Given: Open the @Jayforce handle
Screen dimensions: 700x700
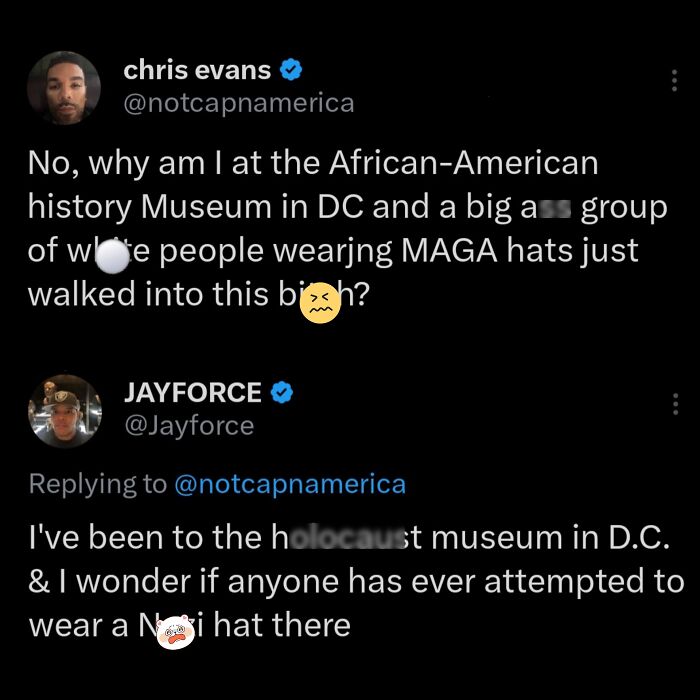Looking at the screenshot, I should 189,426.
